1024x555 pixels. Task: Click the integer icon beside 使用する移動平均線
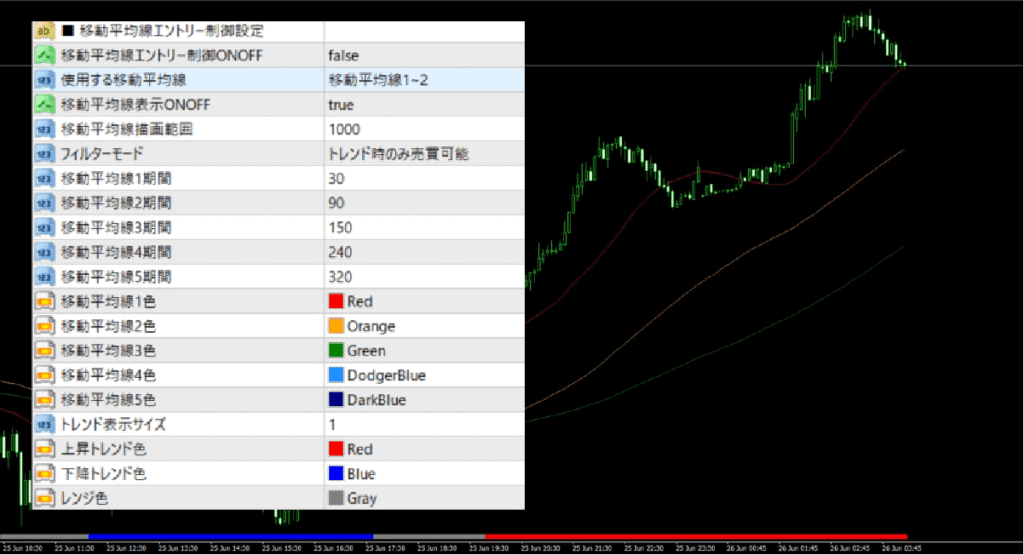[x=44, y=80]
